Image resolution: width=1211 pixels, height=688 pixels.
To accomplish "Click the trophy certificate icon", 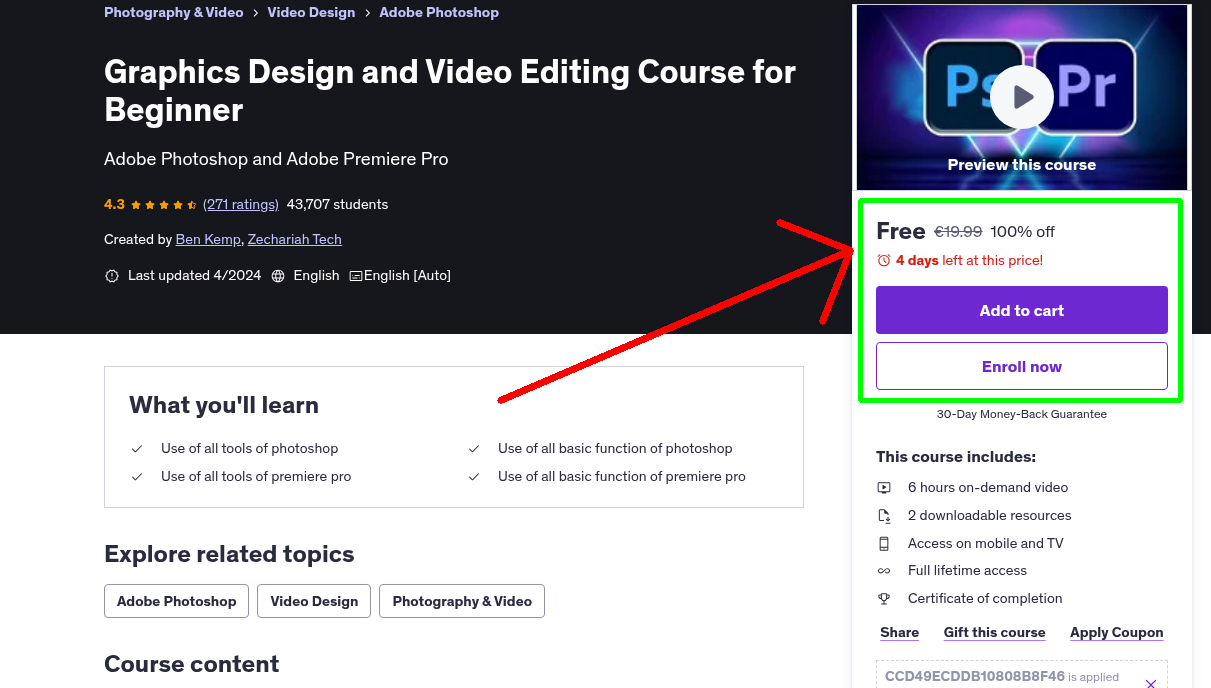I will point(884,599).
